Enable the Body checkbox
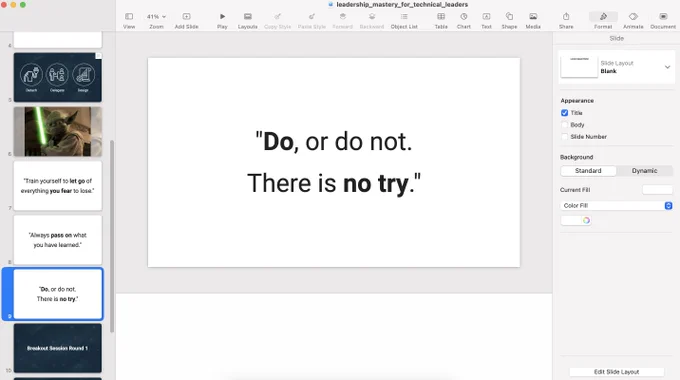Screen dimensions: 680x380 tap(564, 124)
